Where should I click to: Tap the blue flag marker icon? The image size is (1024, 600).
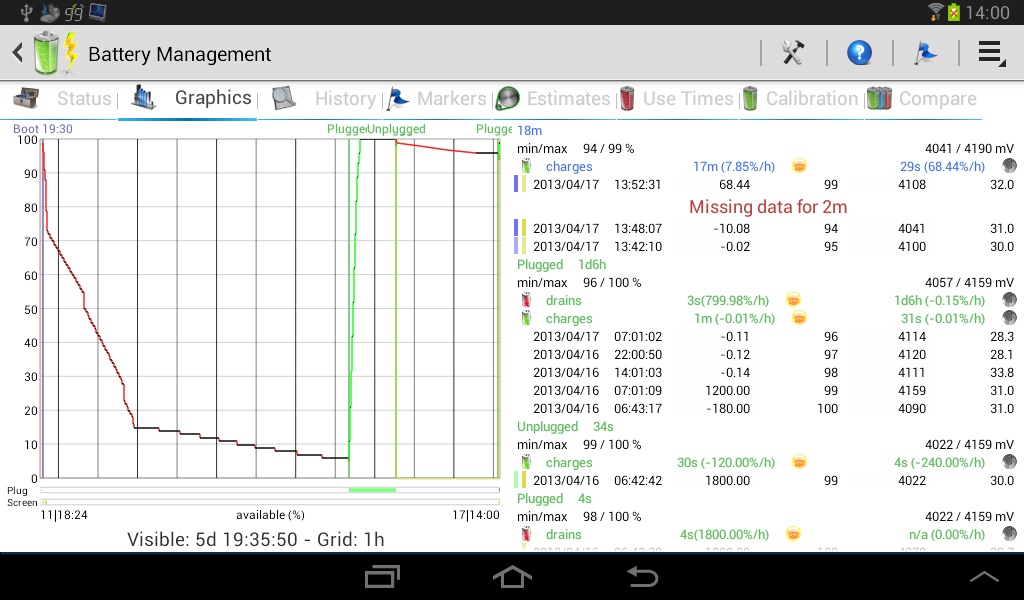(925, 53)
